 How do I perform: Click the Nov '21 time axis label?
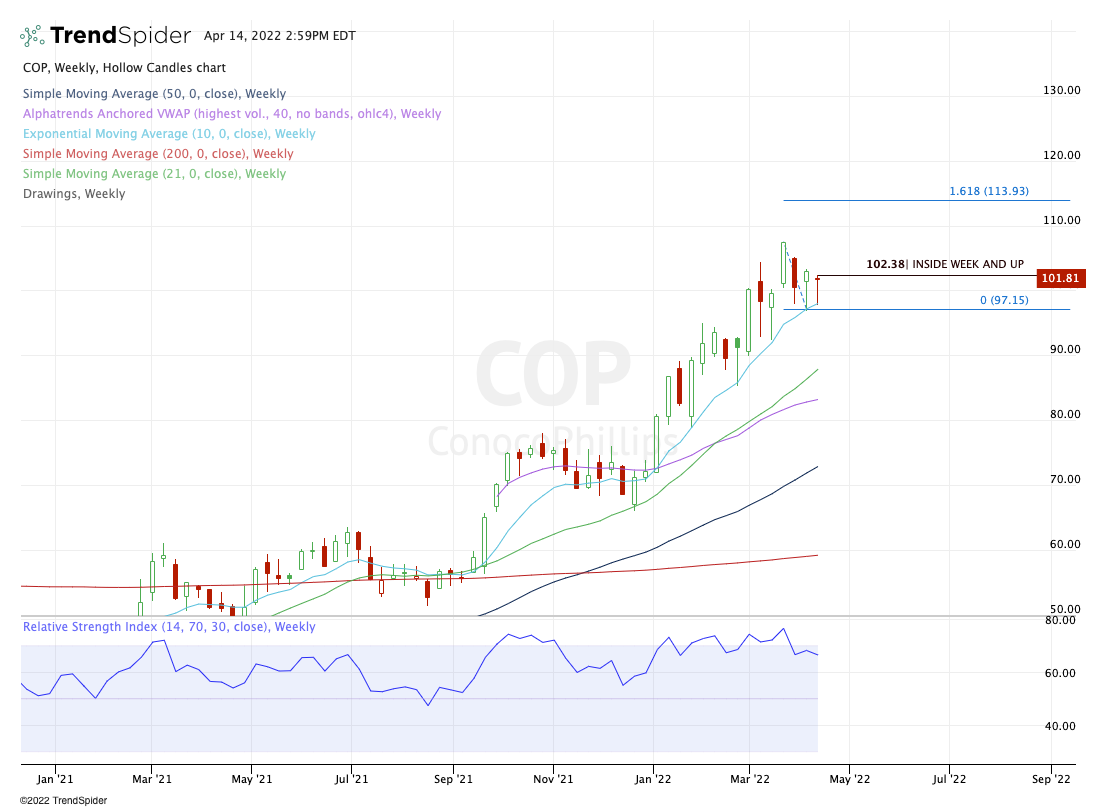[x=553, y=780]
